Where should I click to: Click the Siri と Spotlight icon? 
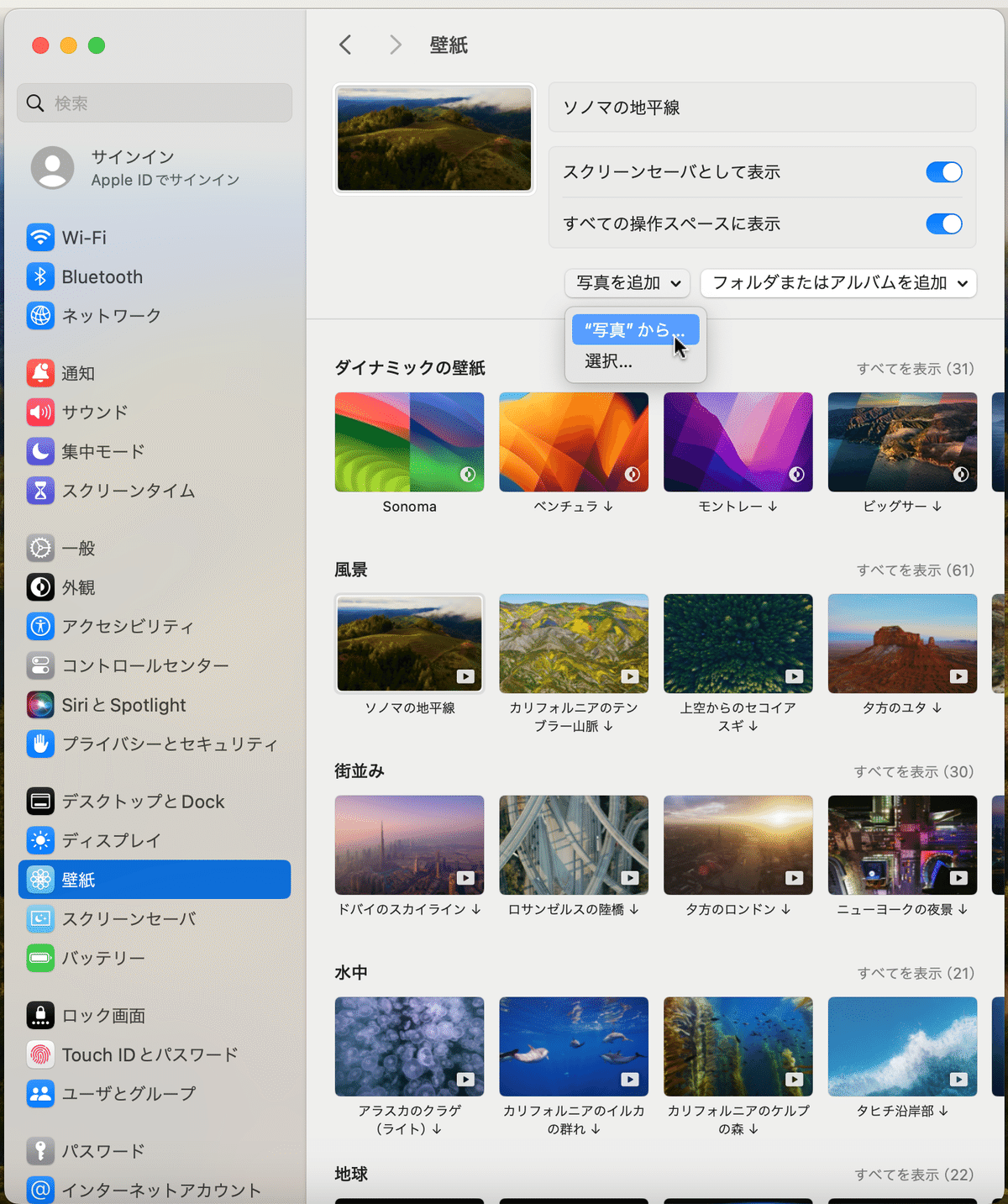pos(40,705)
